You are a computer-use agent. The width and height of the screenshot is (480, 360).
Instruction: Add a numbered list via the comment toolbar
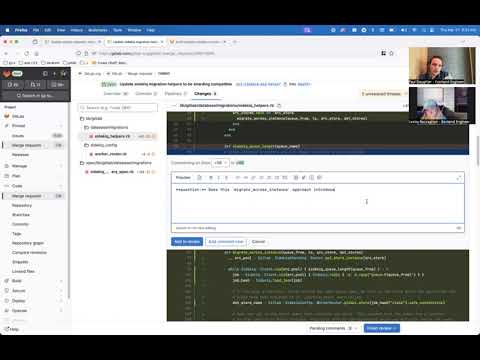pyautogui.click(x=269, y=178)
